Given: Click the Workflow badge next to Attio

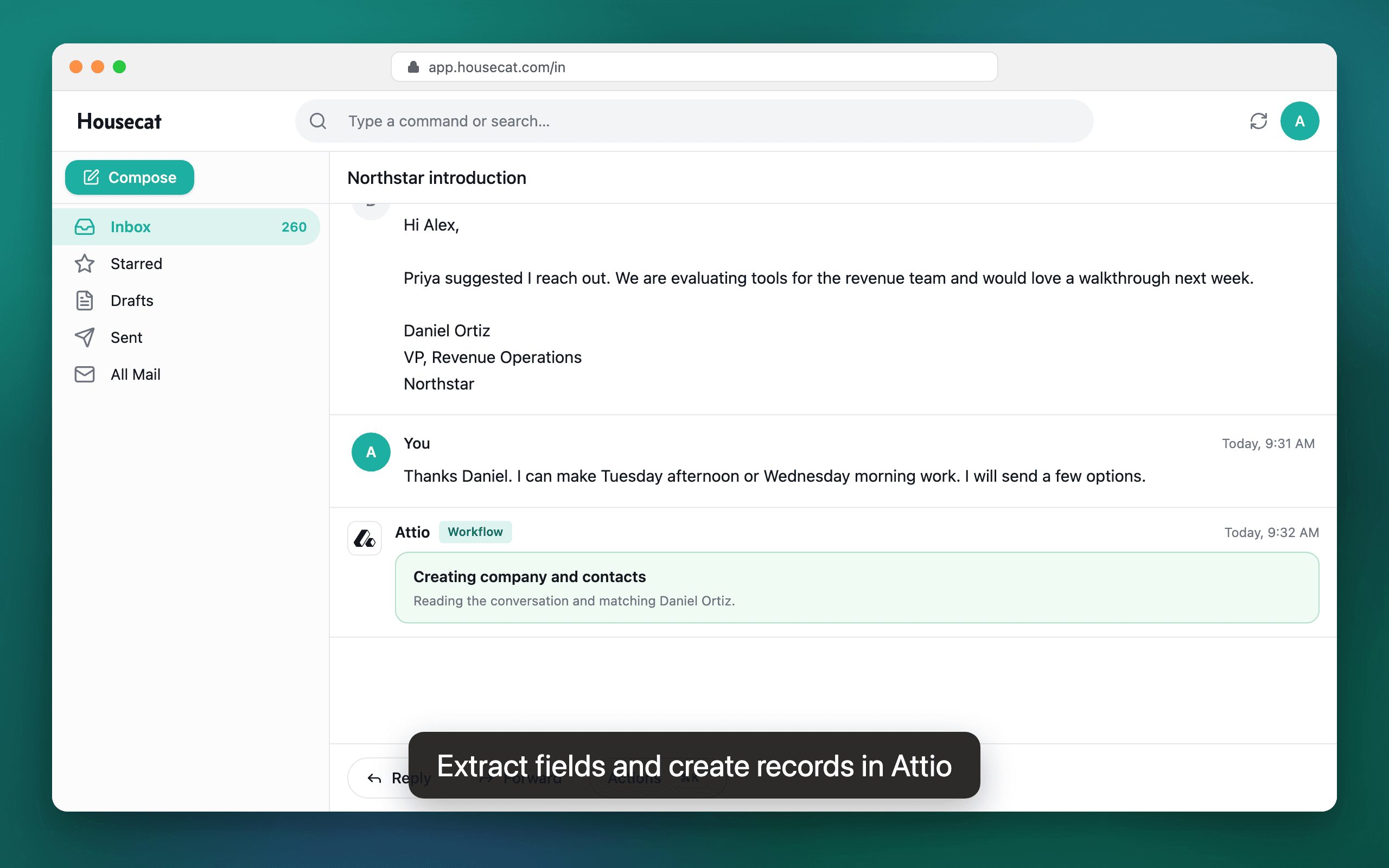Looking at the screenshot, I should pos(475,532).
